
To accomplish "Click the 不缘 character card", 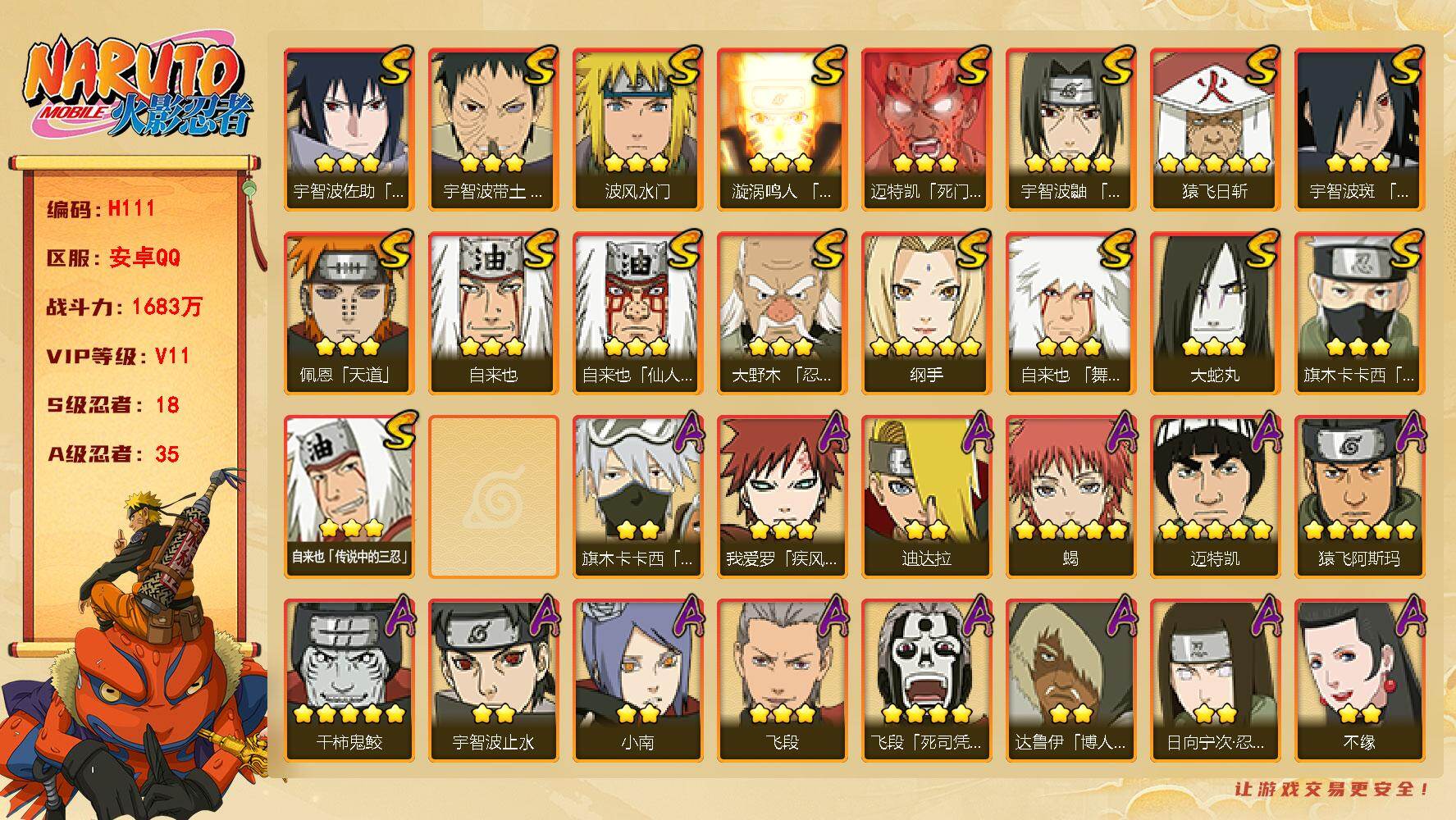I will (x=1359, y=680).
